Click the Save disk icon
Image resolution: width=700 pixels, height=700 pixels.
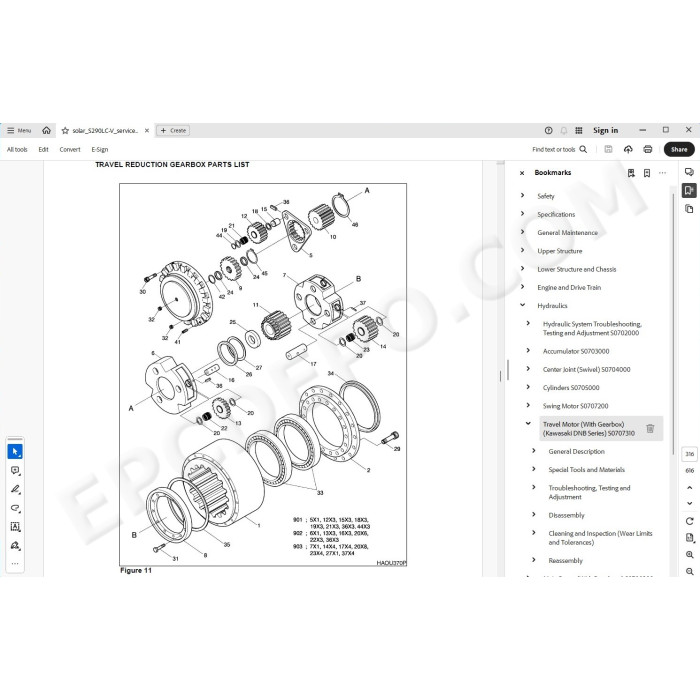[x=608, y=149]
